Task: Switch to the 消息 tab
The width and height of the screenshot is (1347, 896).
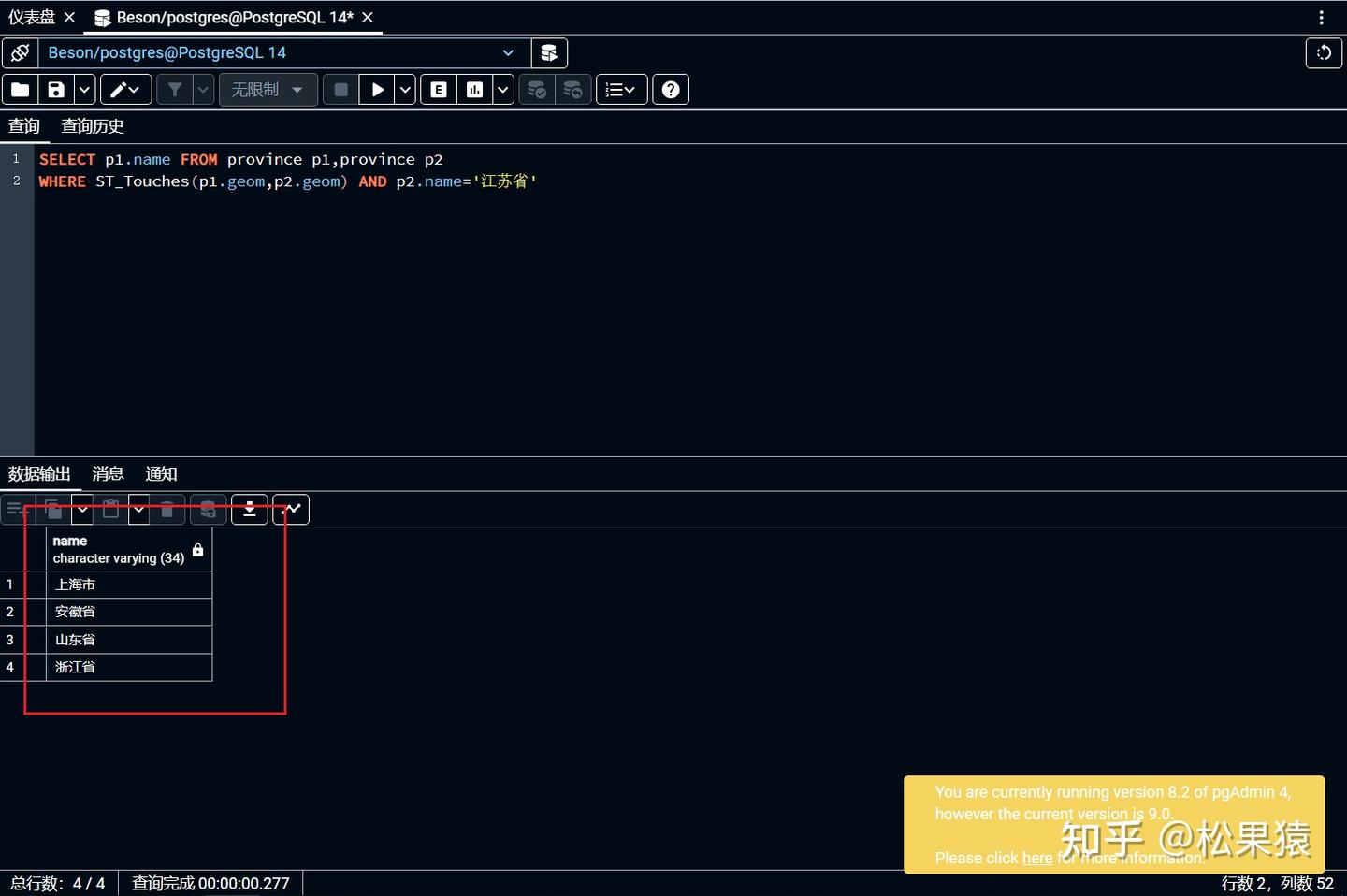Action: click(x=108, y=474)
